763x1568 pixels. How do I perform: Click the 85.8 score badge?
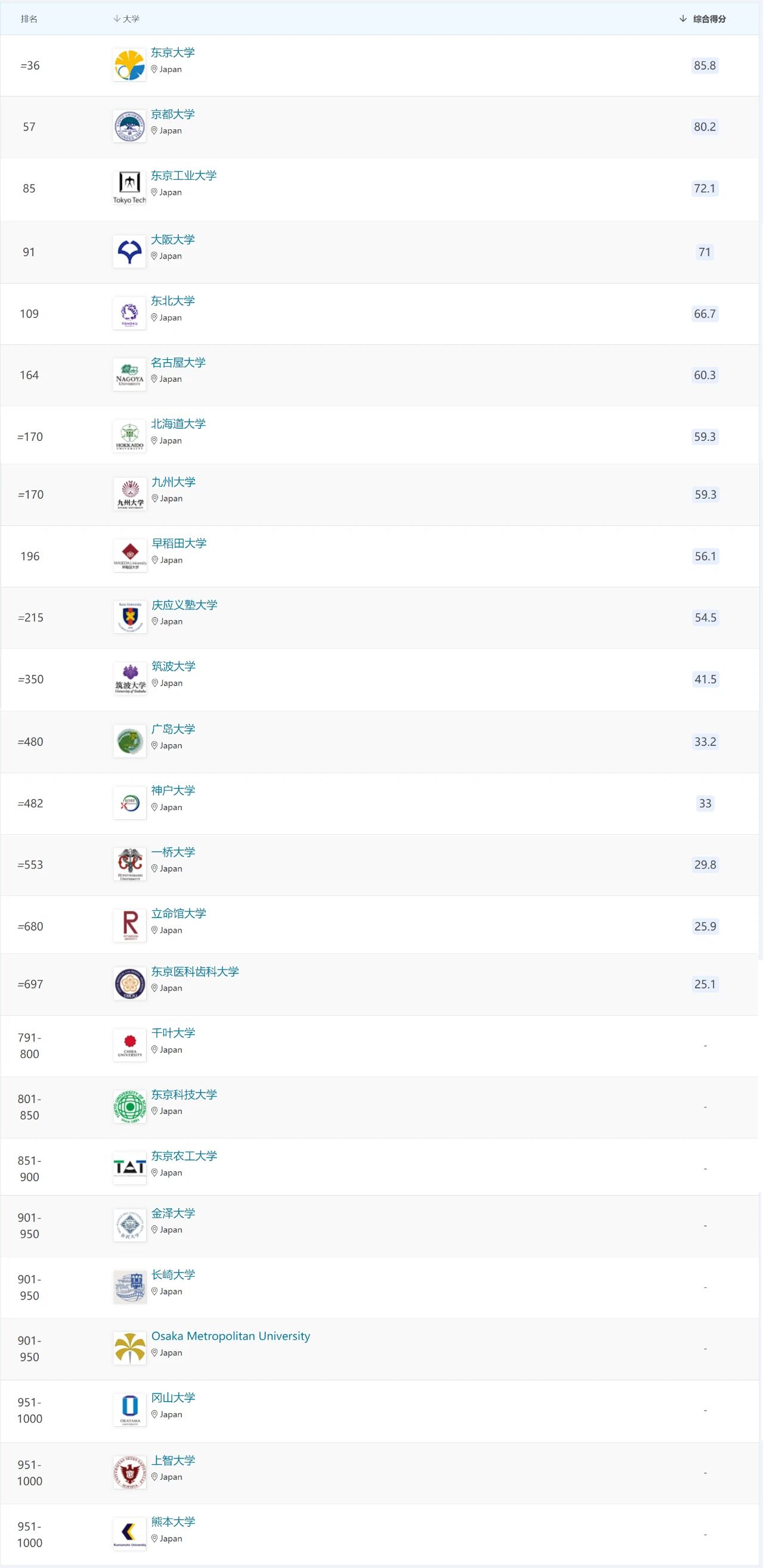pyautogui.click(x=705, y=66)
